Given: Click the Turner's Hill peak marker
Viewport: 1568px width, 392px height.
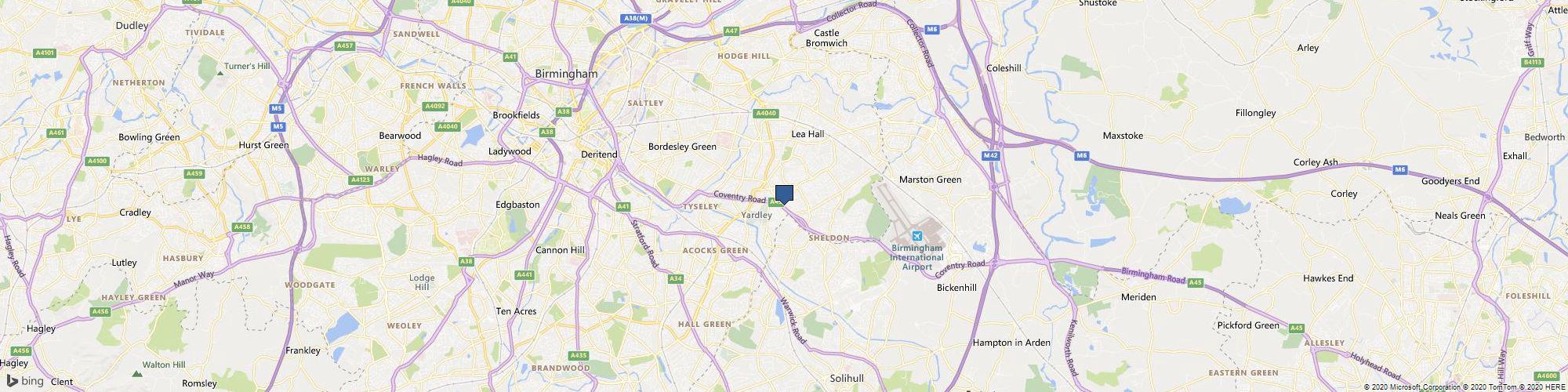Looking at the screenshot, I should pos(220,72).
